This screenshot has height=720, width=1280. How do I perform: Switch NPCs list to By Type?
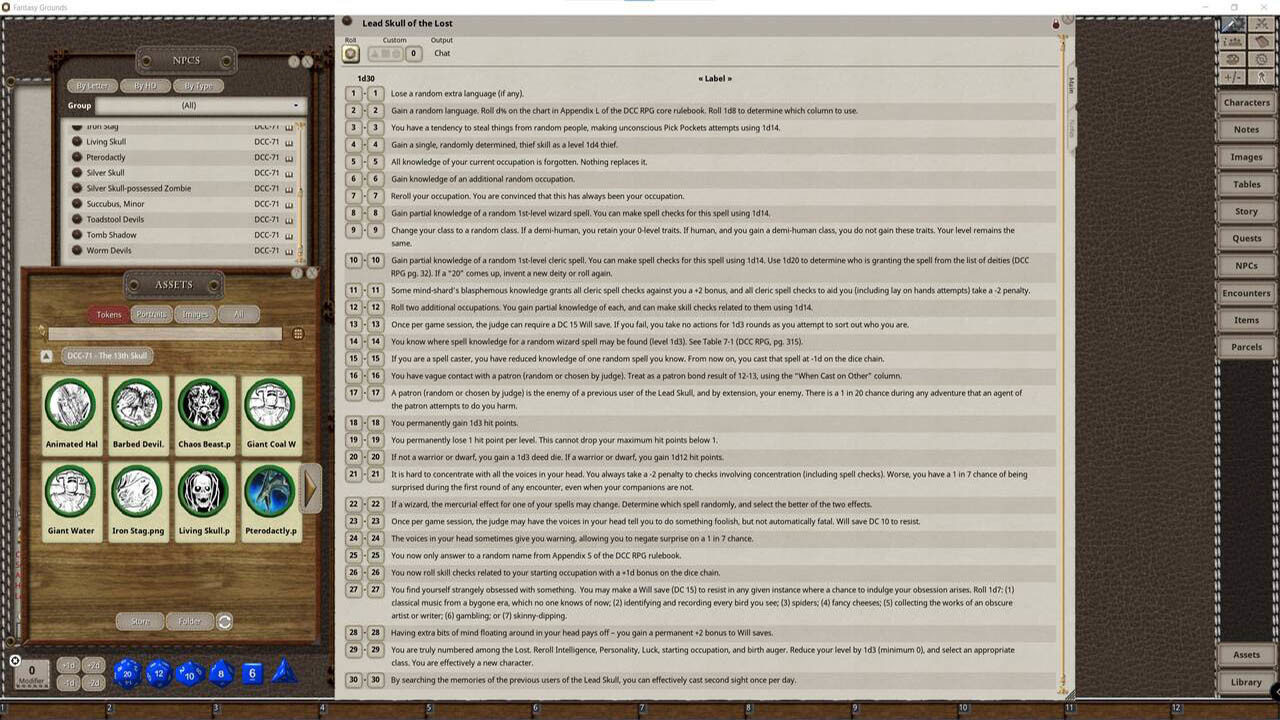(x=198, y=86)
